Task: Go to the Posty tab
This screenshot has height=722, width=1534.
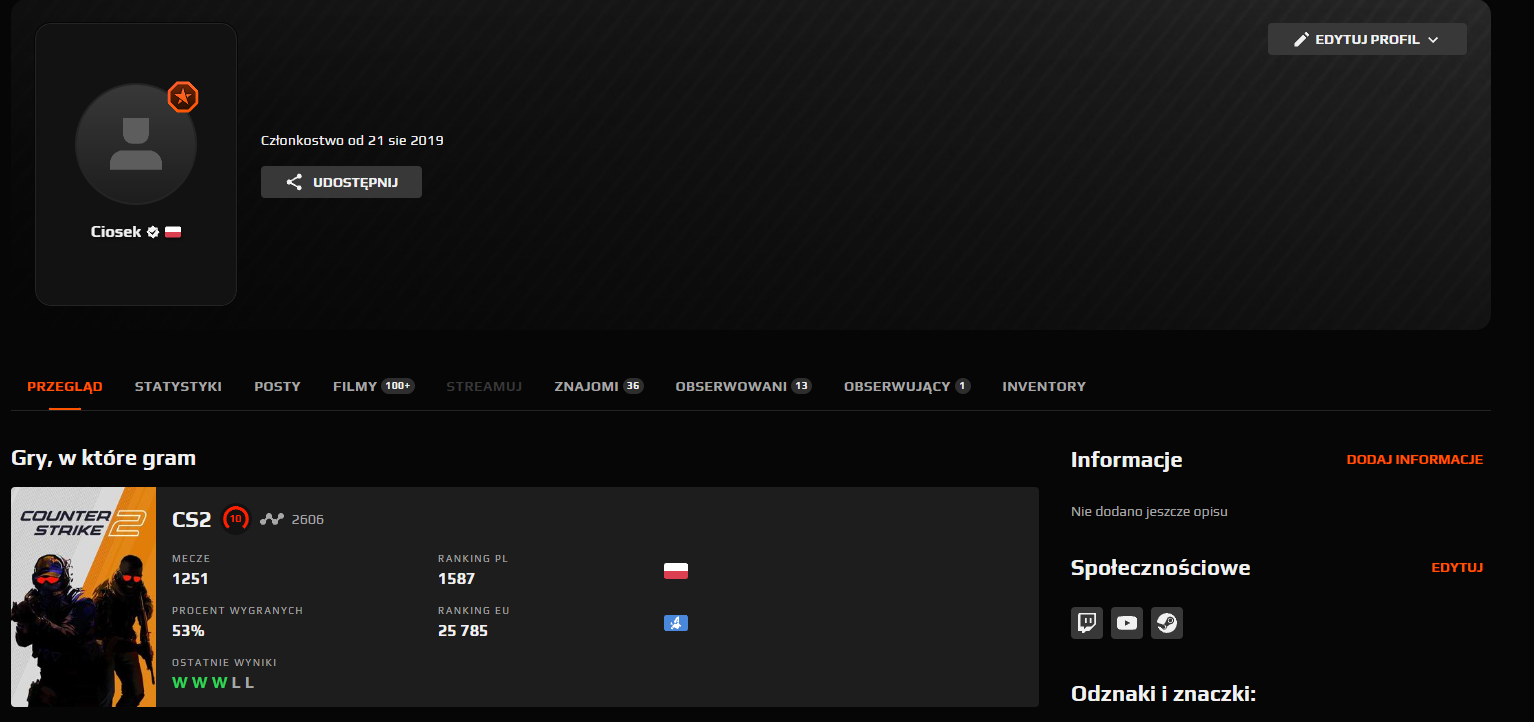Action: (x=277, y=386)
